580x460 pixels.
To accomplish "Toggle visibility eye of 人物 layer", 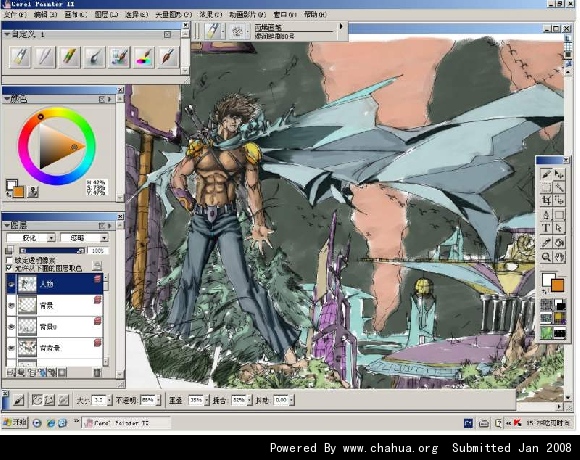I will (x=11, y=284).
